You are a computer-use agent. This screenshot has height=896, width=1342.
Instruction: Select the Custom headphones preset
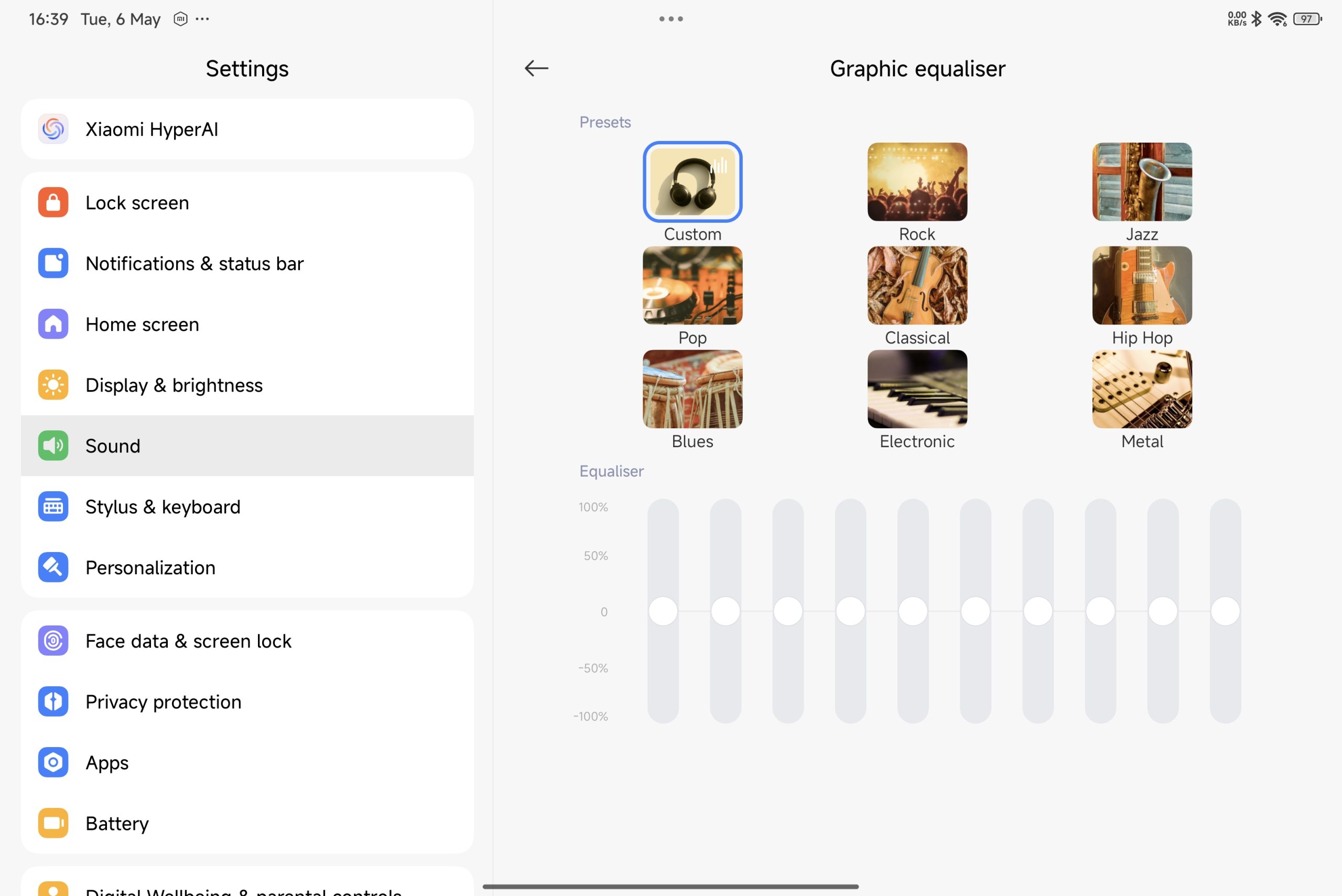click(692, 182)
